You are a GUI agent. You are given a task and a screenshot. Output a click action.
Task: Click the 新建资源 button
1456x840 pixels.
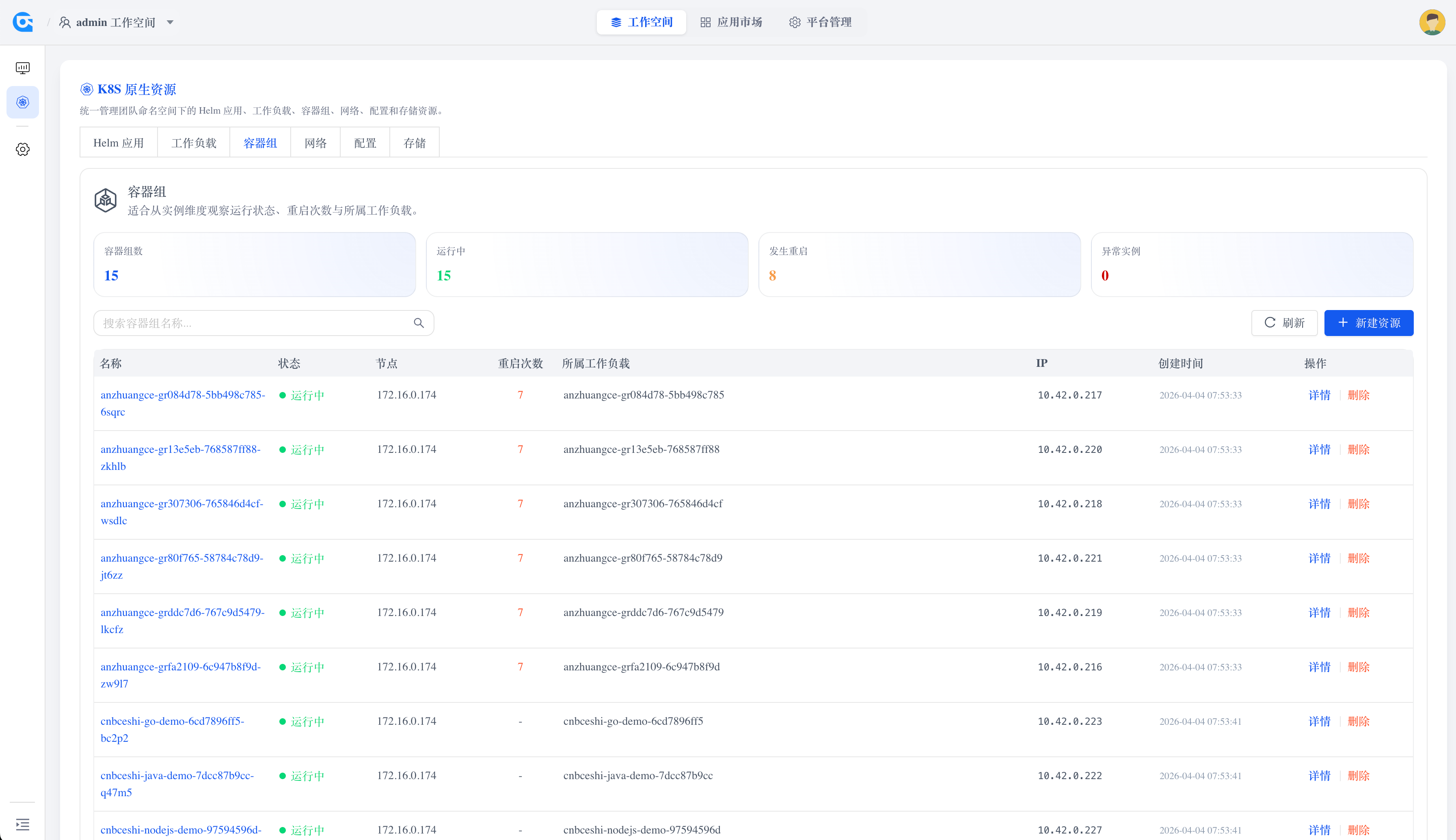point(1368,323)
